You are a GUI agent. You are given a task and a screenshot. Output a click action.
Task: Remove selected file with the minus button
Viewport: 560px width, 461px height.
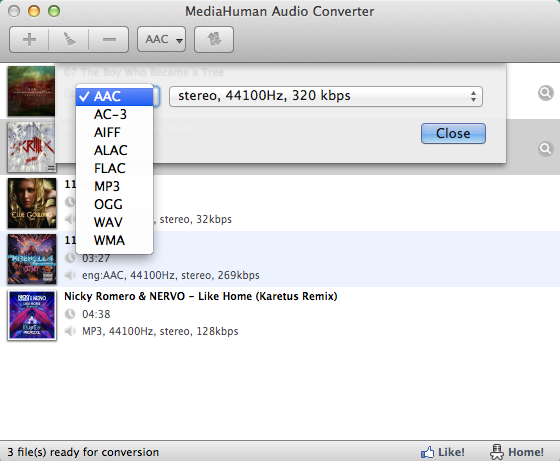109,39
